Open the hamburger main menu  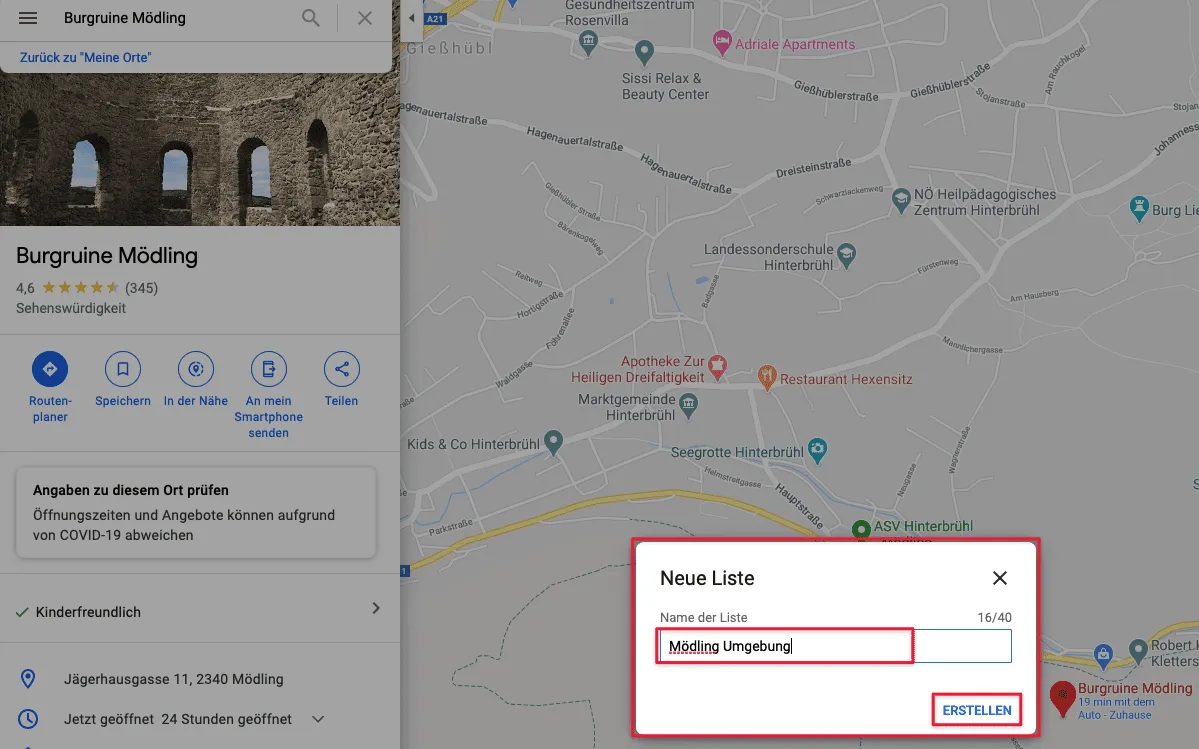pos(28,18)
